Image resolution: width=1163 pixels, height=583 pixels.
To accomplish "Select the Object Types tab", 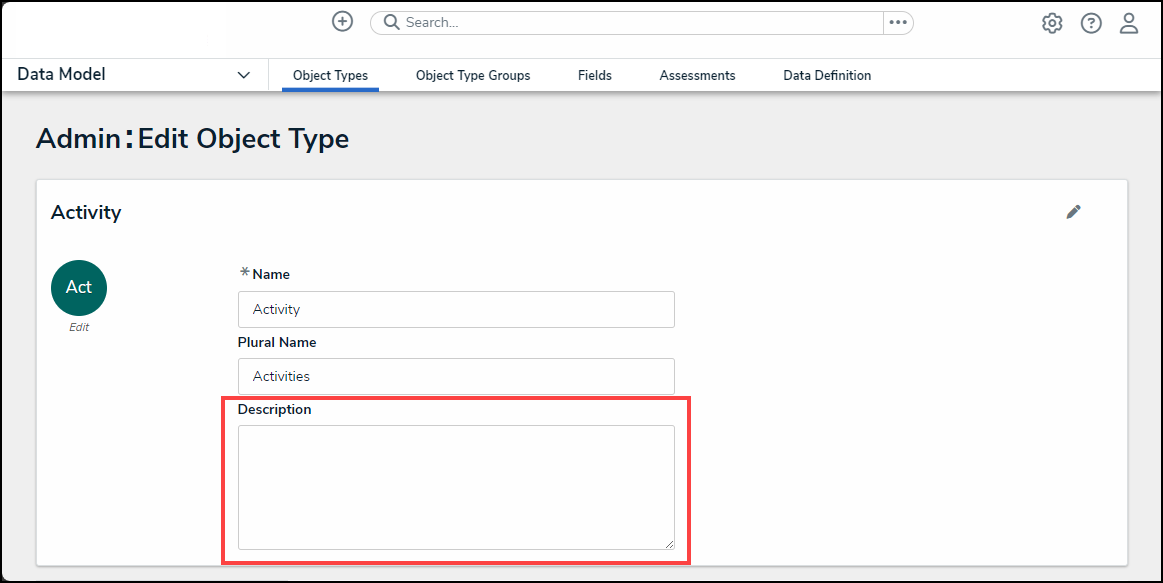I will pos(330,75).
